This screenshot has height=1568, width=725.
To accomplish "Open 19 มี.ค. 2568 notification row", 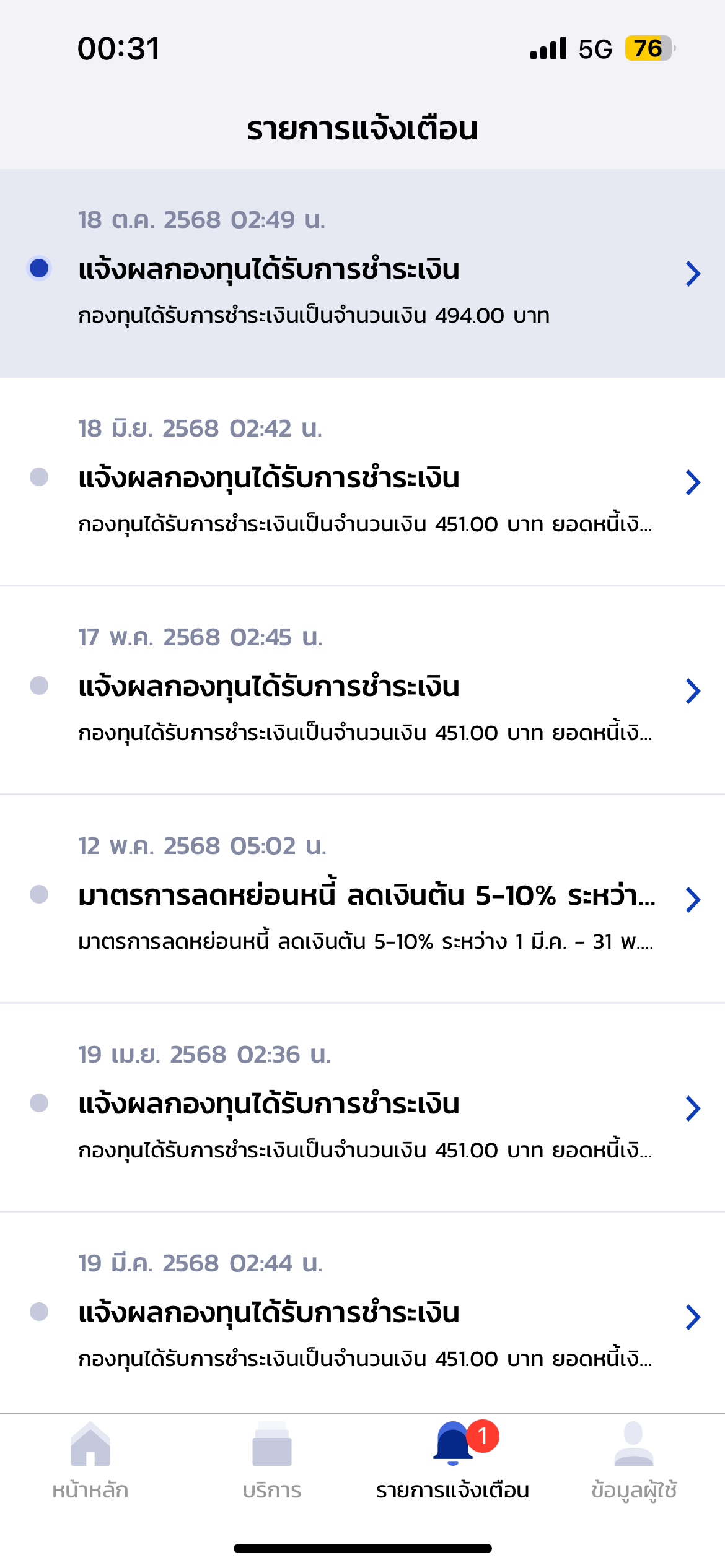I will [x=362, y=1312].
